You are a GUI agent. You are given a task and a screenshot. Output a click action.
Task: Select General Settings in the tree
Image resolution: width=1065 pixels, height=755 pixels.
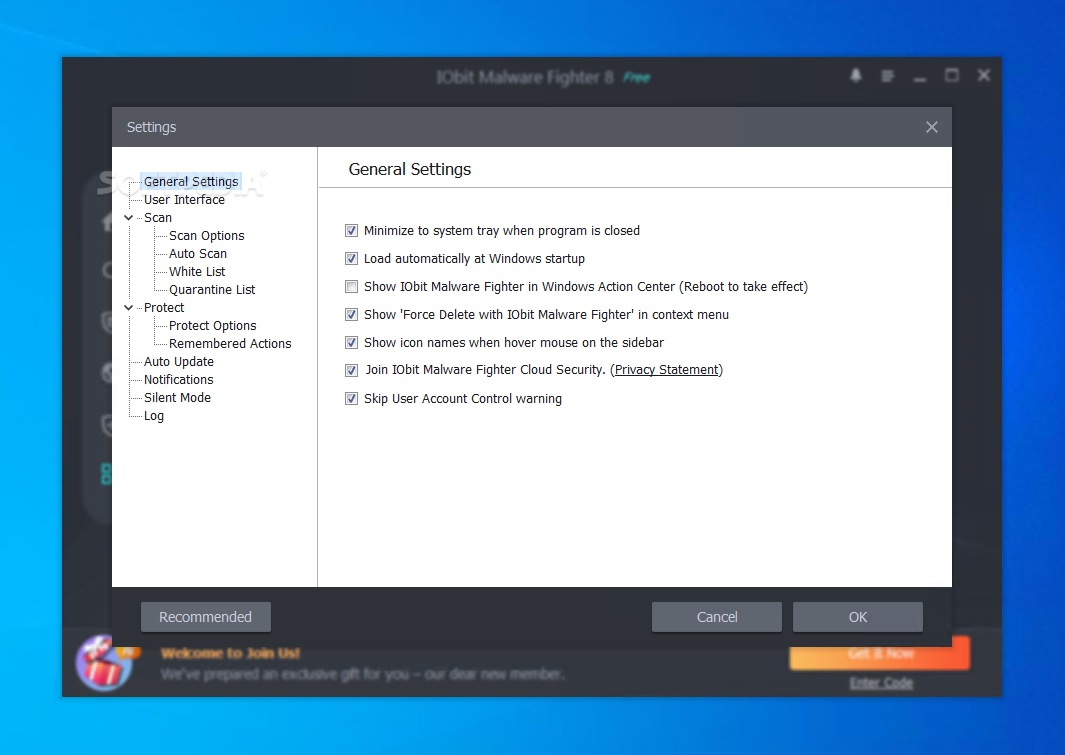(191, 181)
